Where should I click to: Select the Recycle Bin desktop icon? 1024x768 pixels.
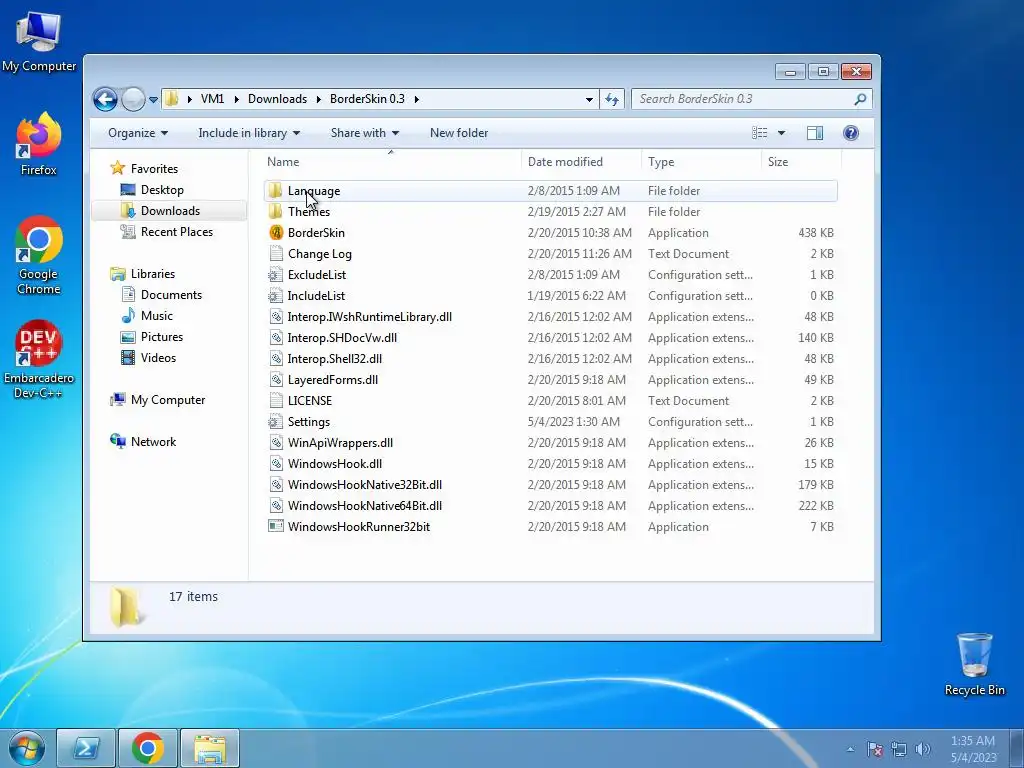(974, 665)
